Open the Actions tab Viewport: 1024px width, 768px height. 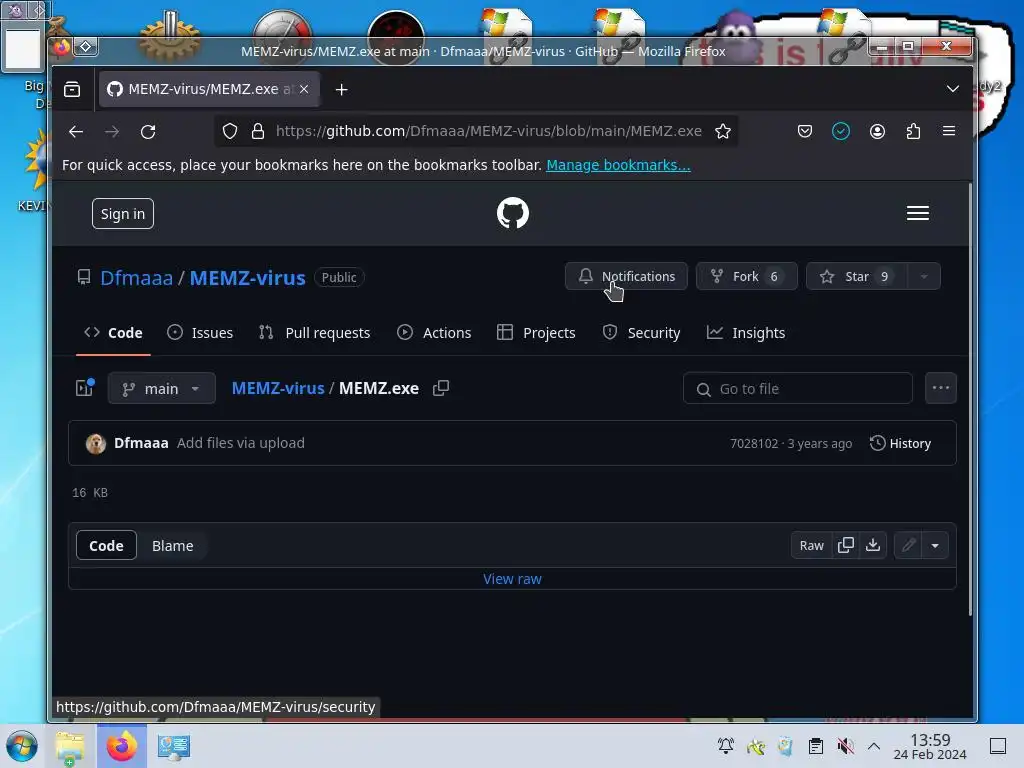click(434, 332)
